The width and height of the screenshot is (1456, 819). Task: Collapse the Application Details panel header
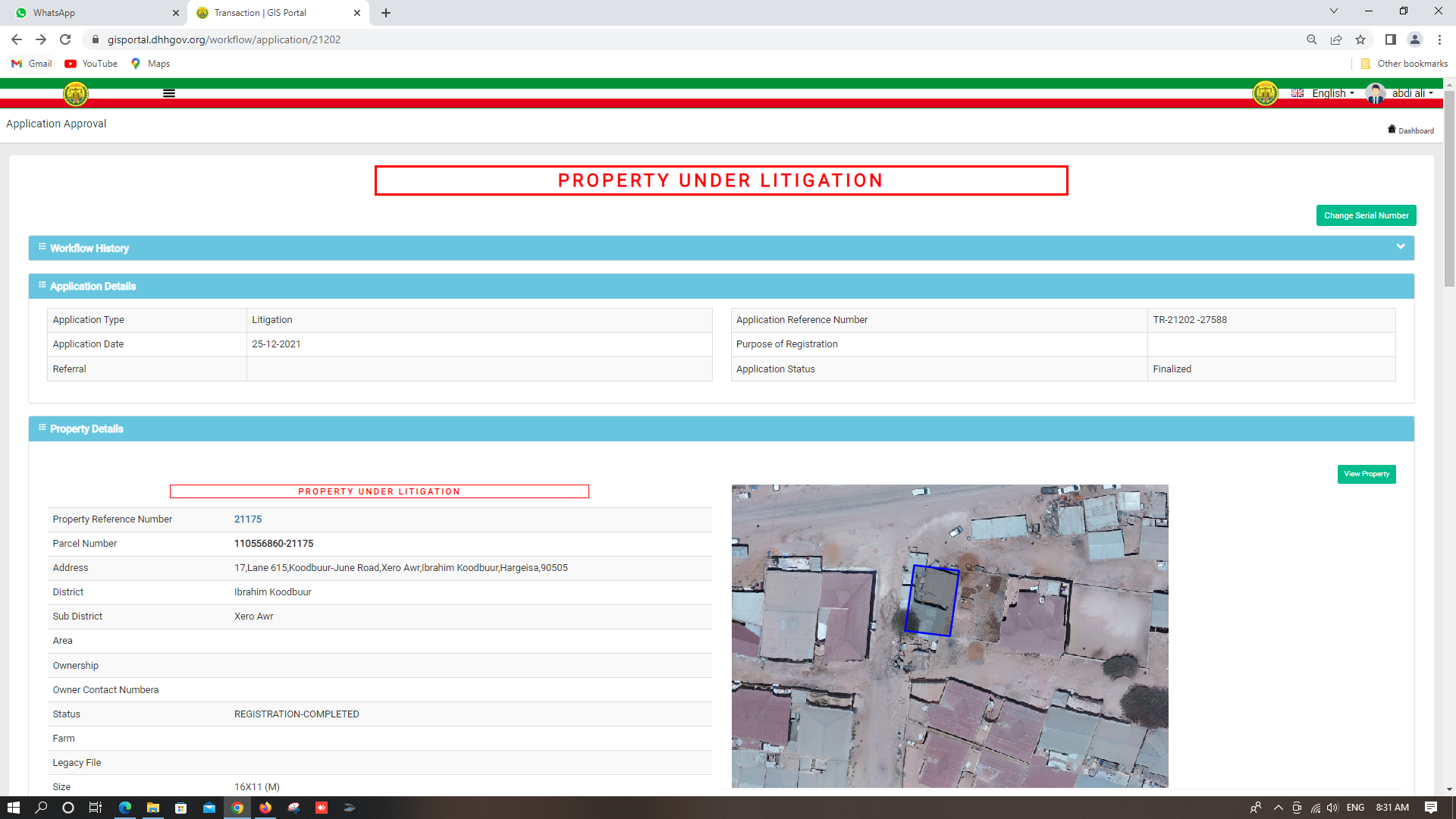point(721,286)
